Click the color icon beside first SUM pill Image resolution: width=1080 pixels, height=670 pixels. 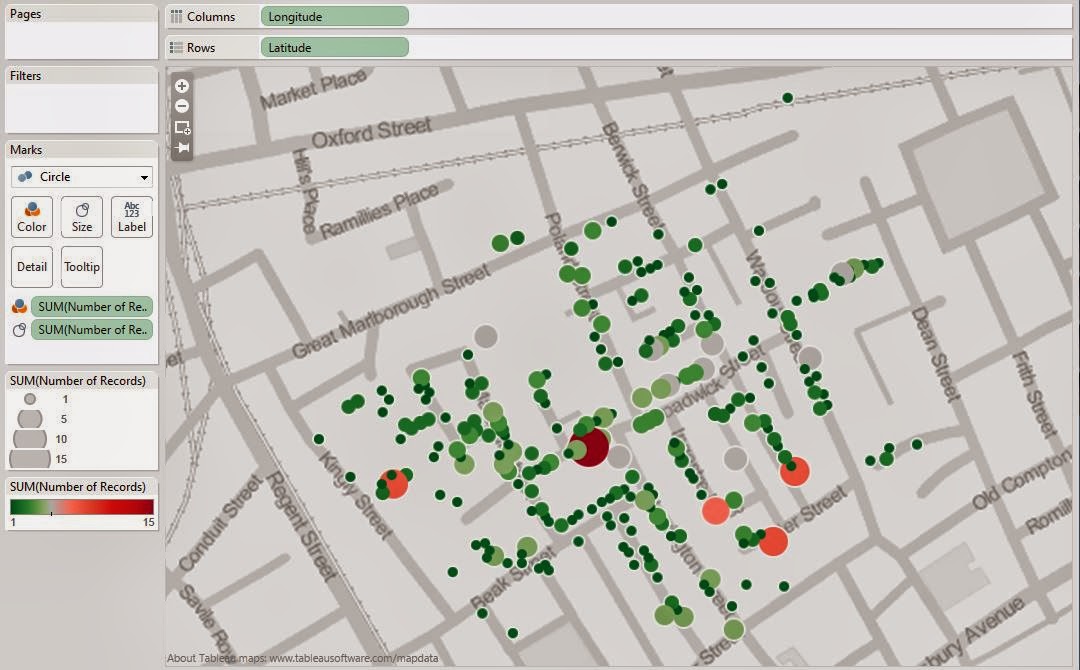[19, 306]
